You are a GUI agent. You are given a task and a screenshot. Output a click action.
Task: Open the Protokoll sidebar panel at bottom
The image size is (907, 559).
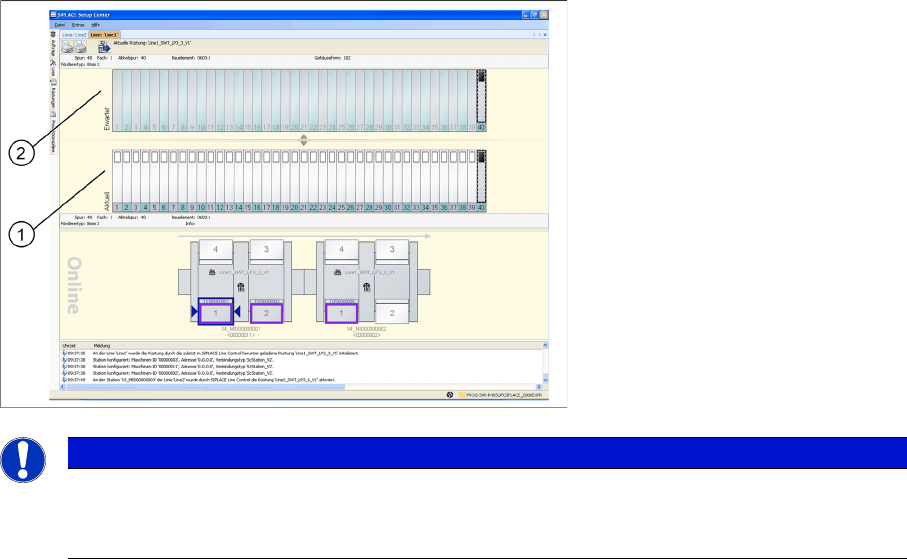click(x=53, y=134)
